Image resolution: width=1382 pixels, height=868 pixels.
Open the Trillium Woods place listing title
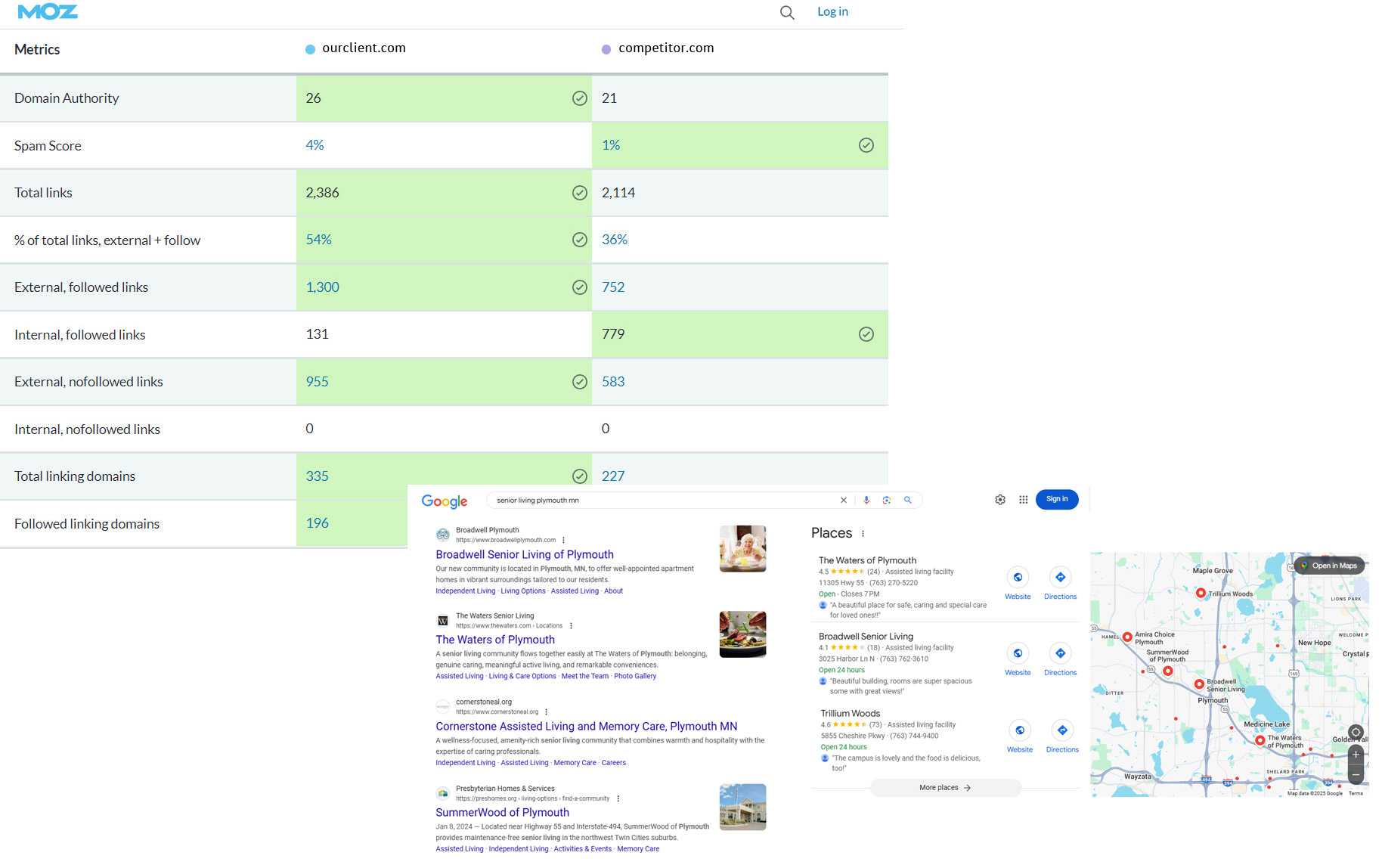[851, 714]
